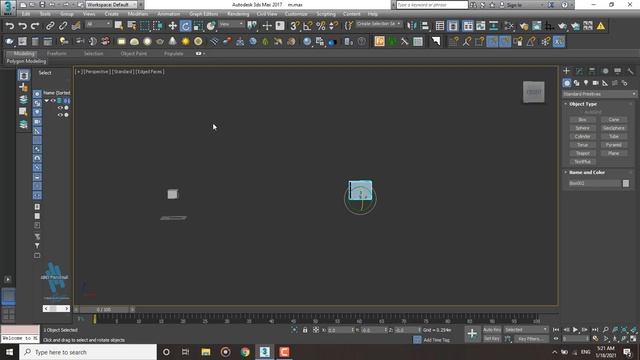Open the Modify command panel tab

click(x=579, y=71)
